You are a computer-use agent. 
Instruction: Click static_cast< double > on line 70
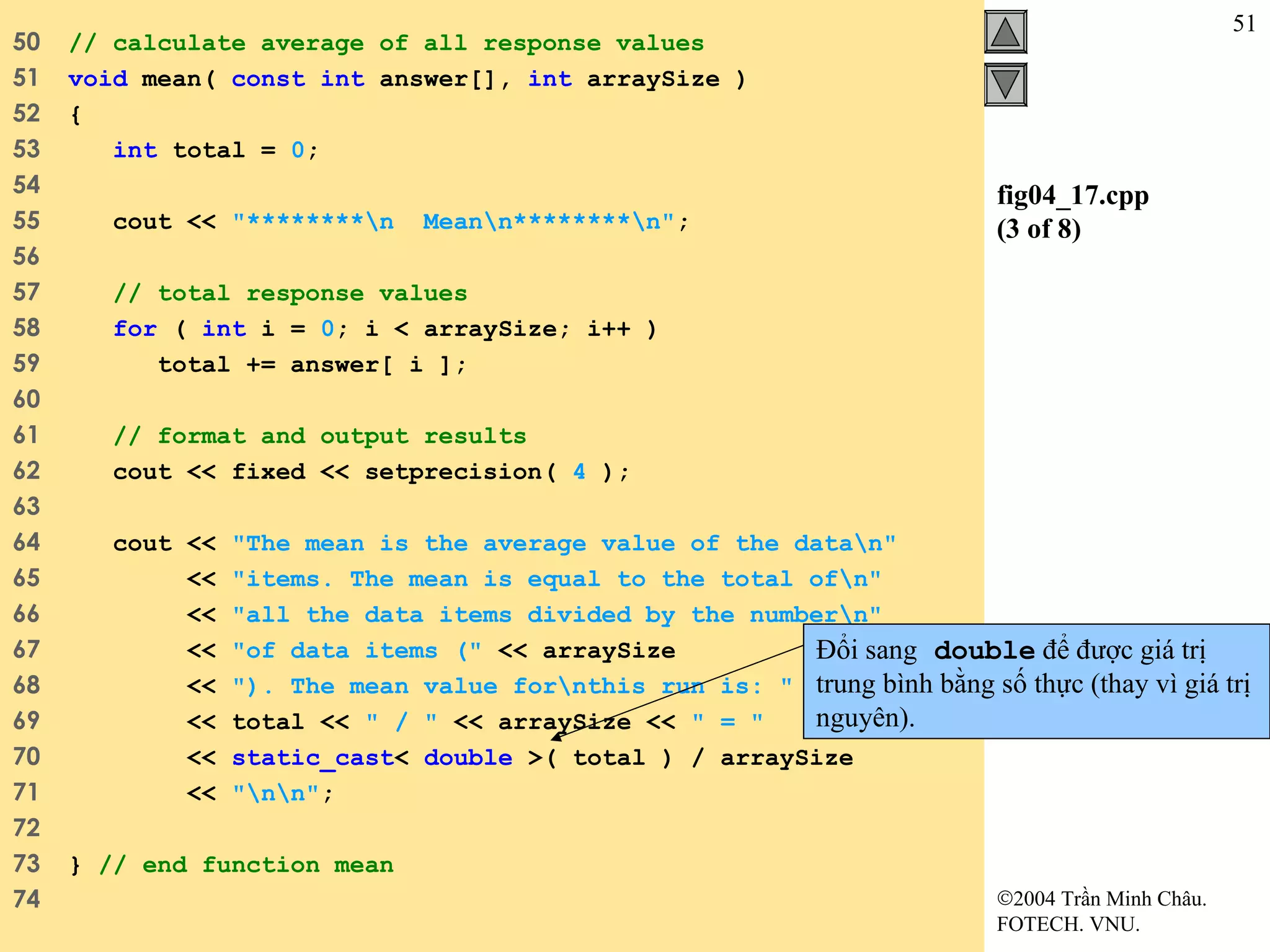[388, 758]
